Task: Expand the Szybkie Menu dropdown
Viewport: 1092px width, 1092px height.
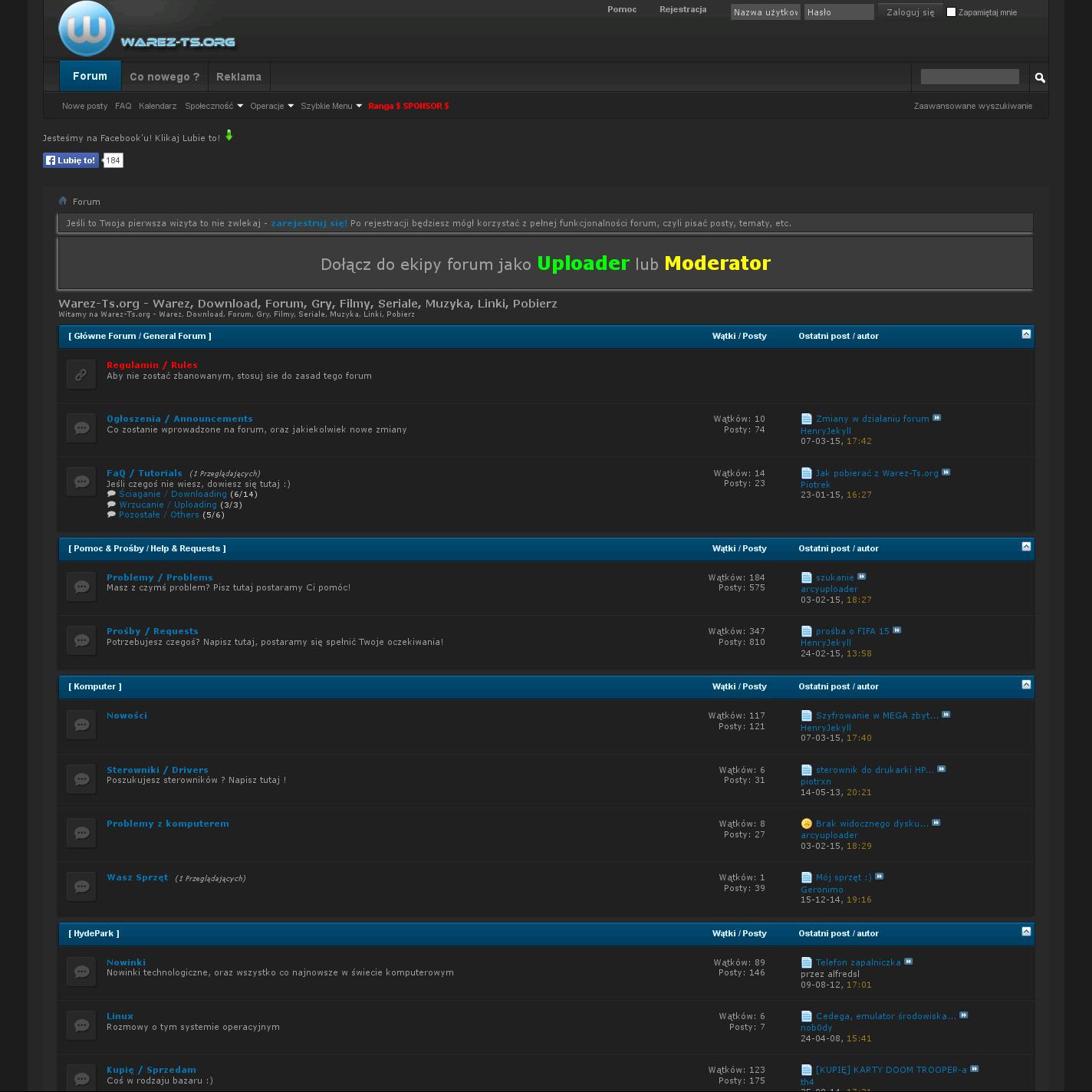Action: [x=331, y=106]
